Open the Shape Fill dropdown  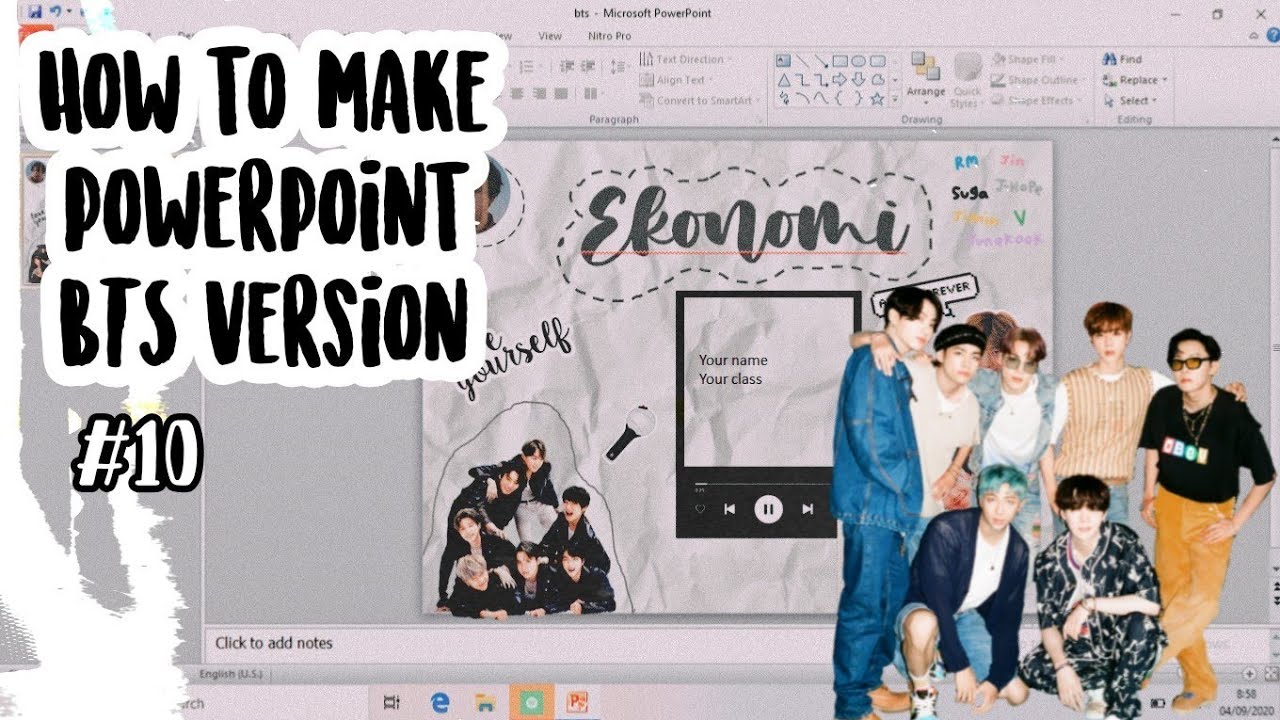pyautogui.click(x=1028, y=59)
